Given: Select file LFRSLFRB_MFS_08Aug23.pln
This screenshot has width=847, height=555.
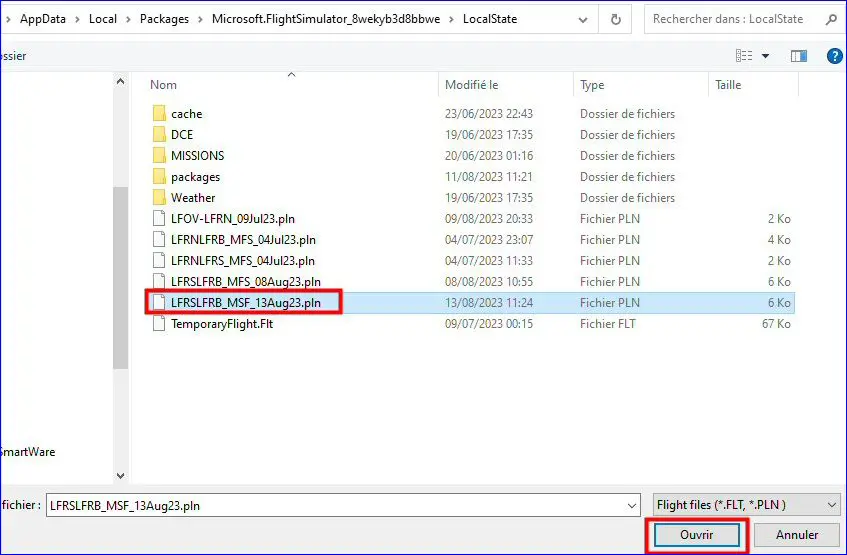Looking at the screenshot, I should [x=246, y=282].
